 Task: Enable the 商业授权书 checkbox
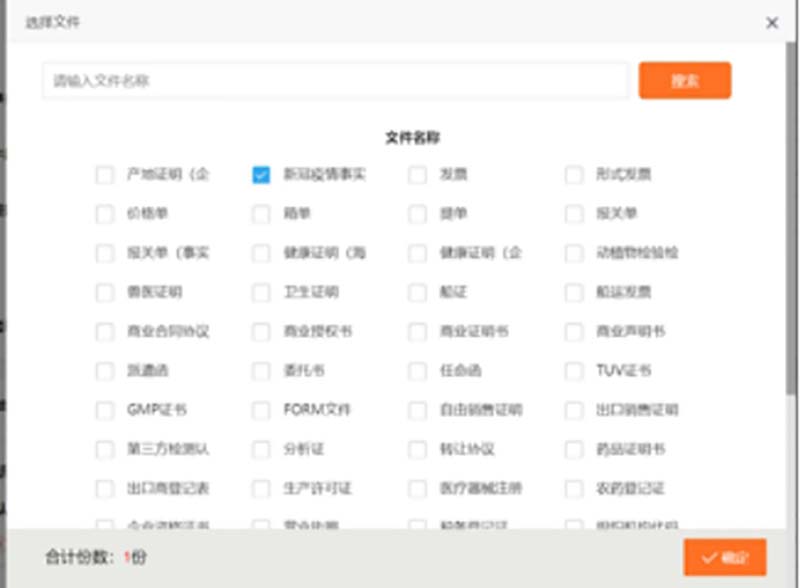pos(261,332)
